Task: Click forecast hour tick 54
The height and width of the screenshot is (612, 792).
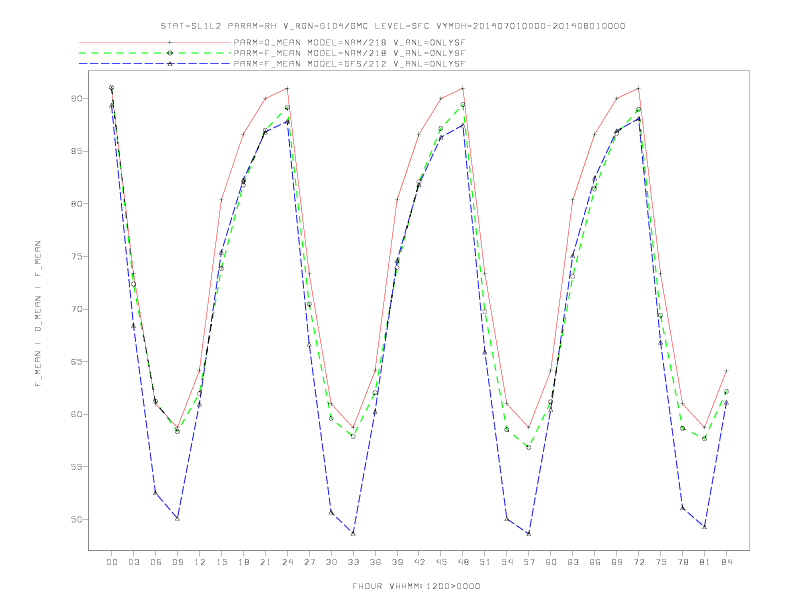Action: pyautogui.click(x=507, y=562)
